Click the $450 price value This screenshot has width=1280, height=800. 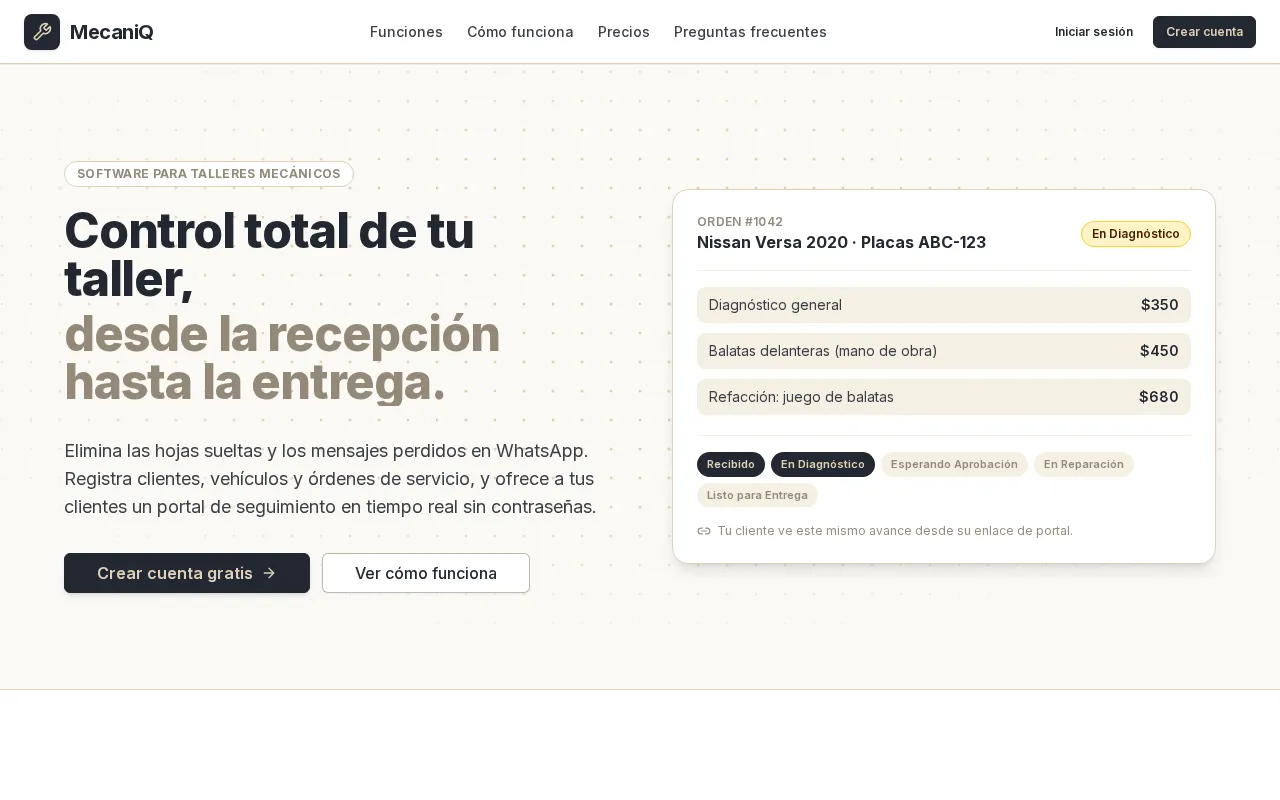click(x=1159, y=351)
